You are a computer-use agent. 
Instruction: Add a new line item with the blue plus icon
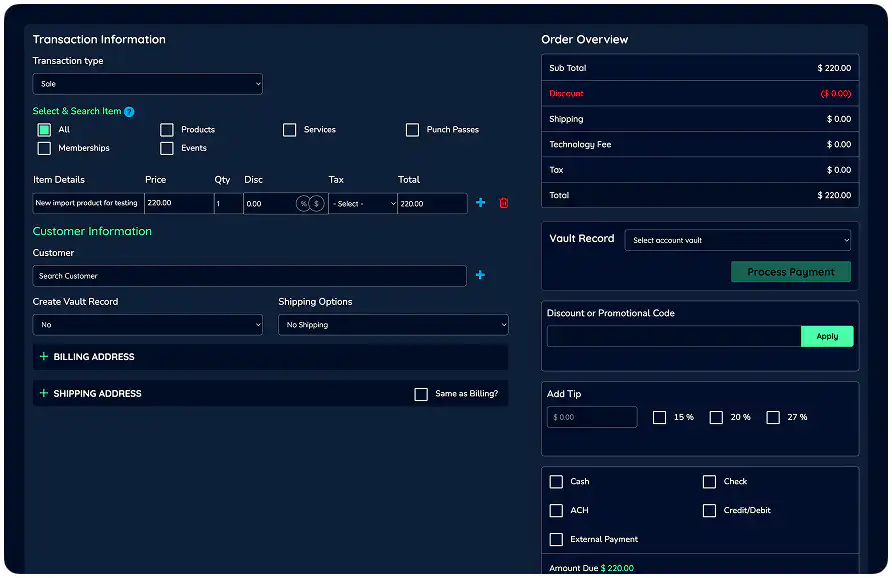pos(480,203)
